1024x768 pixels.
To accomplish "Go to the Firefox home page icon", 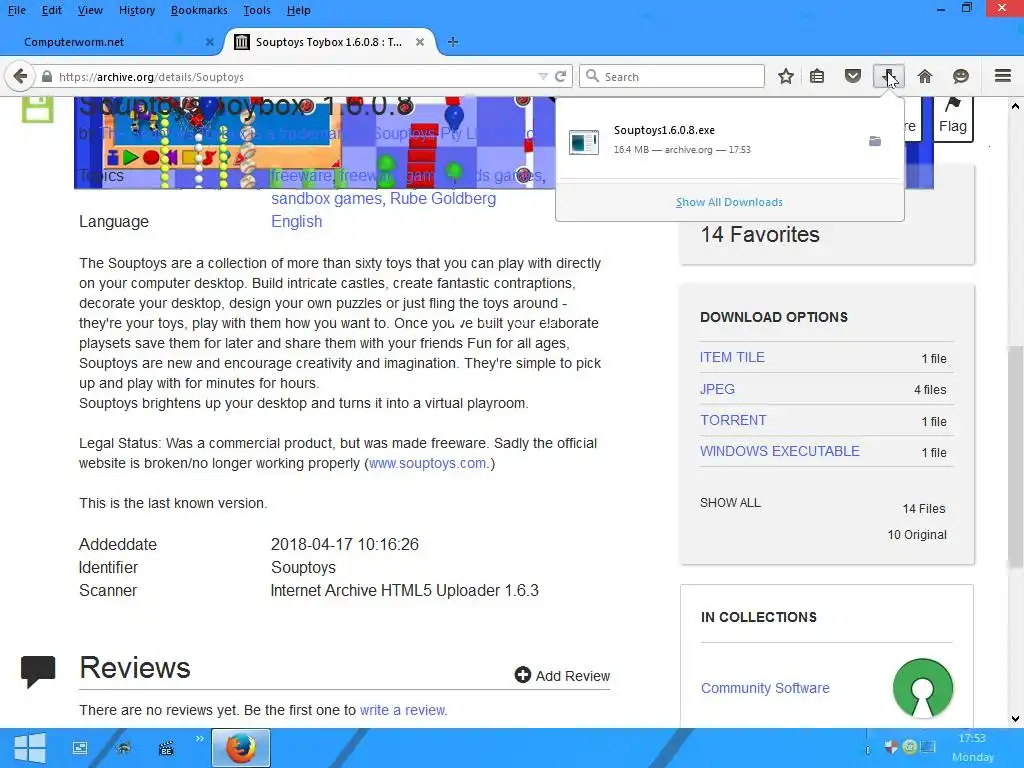I will [925, 76].
